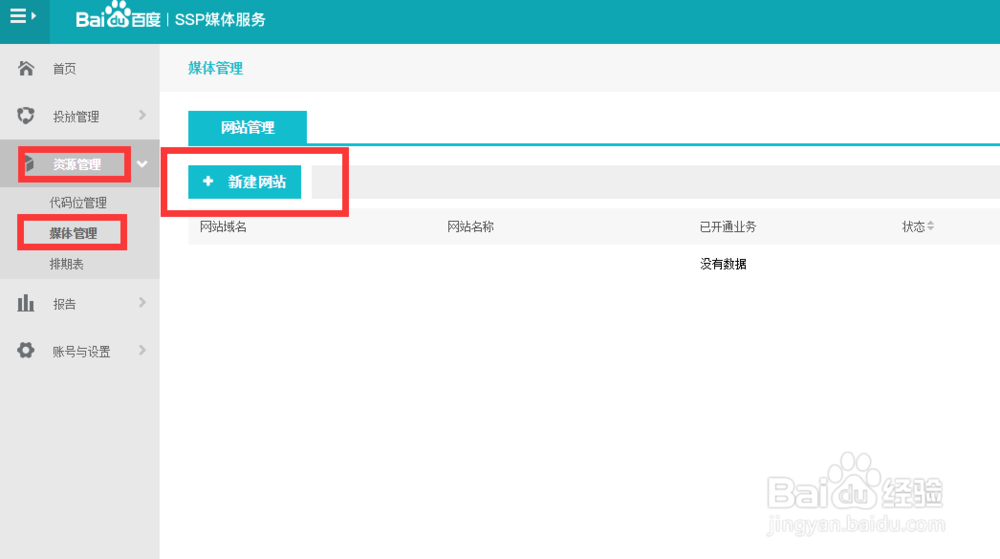This screenshot has height=559, width=1000.
Task: Open 账号与设置 menu item
Action: 82,352
